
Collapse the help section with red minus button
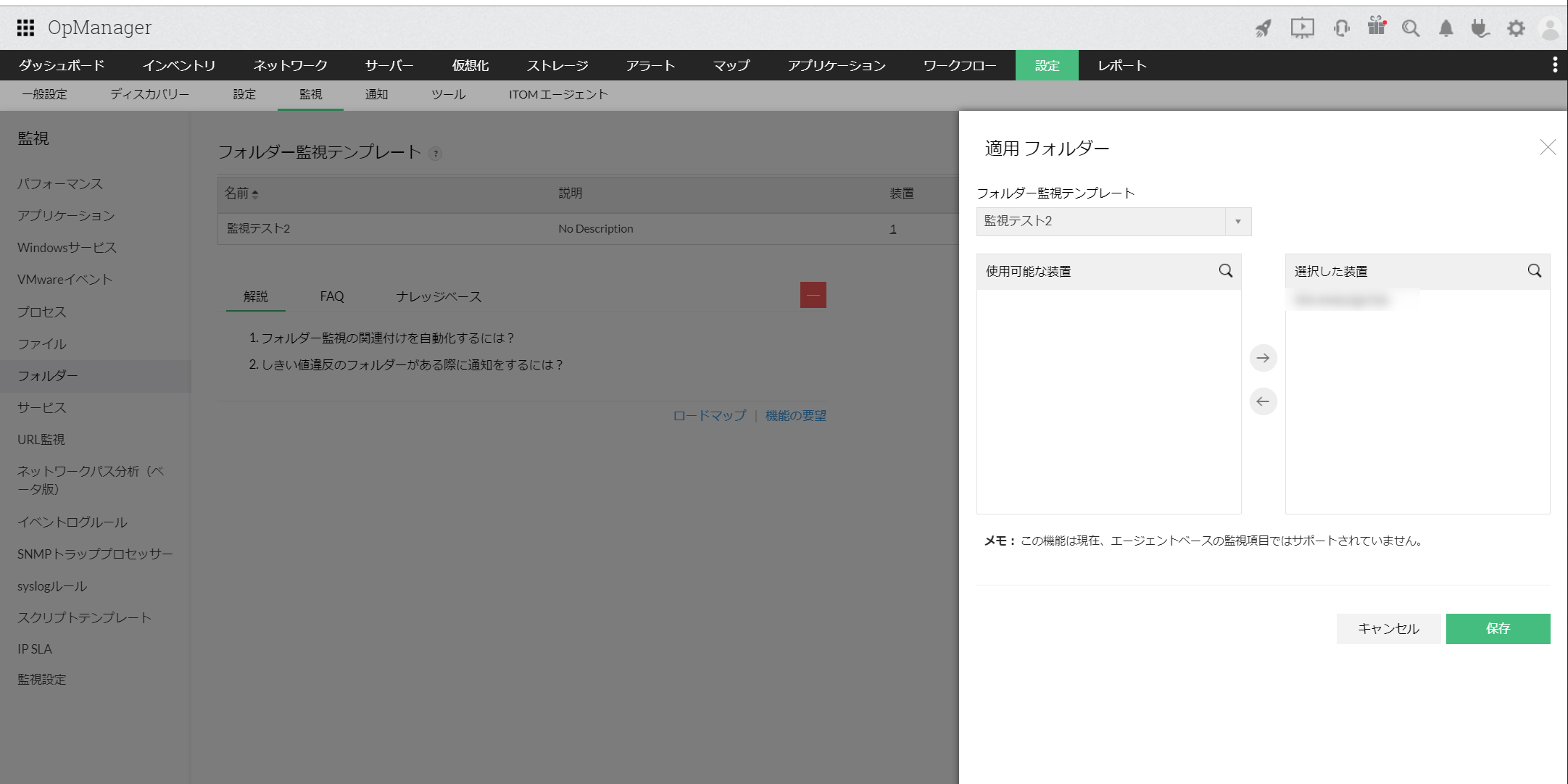813,295
